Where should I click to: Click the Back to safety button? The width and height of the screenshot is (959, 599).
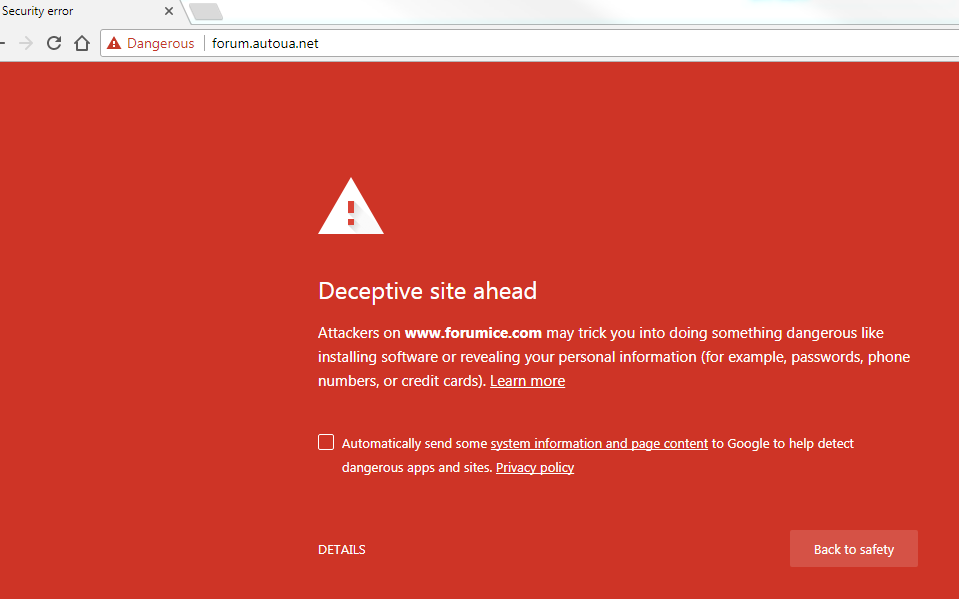(x=854, y=549)
